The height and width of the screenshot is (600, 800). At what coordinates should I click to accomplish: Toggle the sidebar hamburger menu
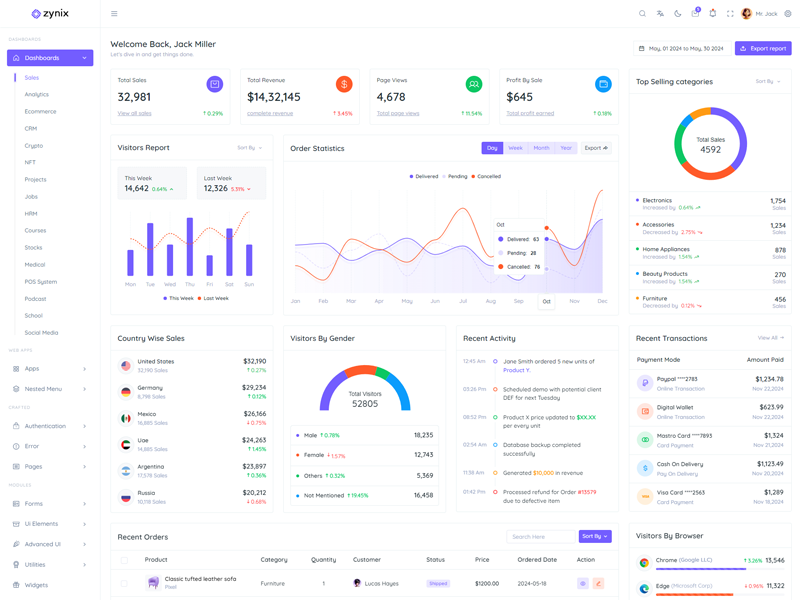[x=114, y=14]
